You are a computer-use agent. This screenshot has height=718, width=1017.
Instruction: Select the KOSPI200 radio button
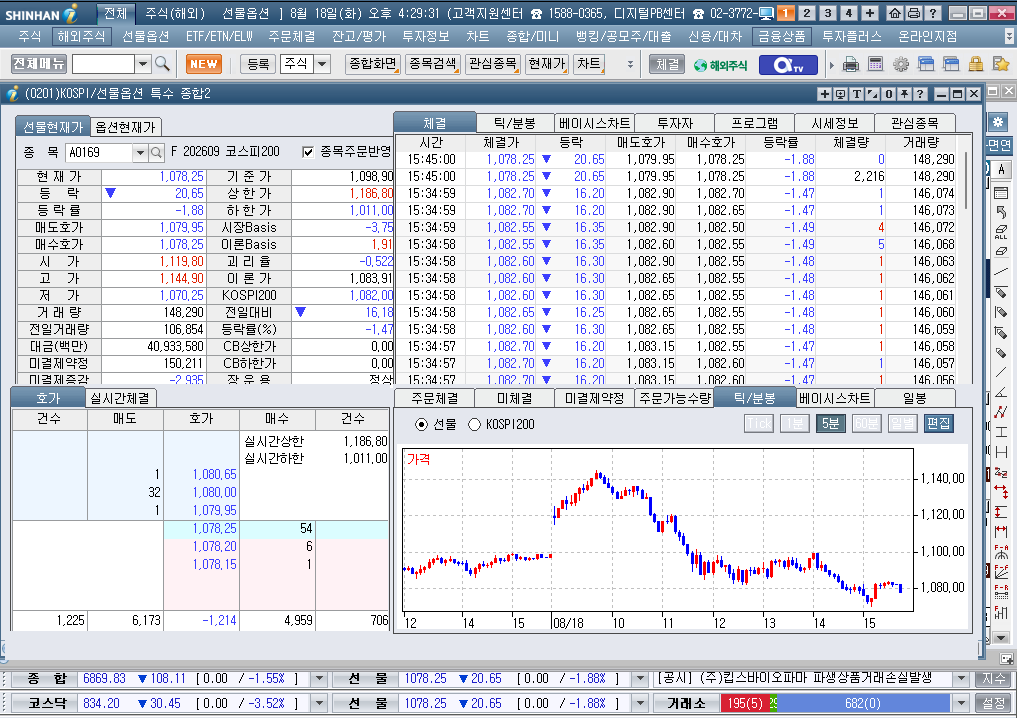(x=474, y=424)
